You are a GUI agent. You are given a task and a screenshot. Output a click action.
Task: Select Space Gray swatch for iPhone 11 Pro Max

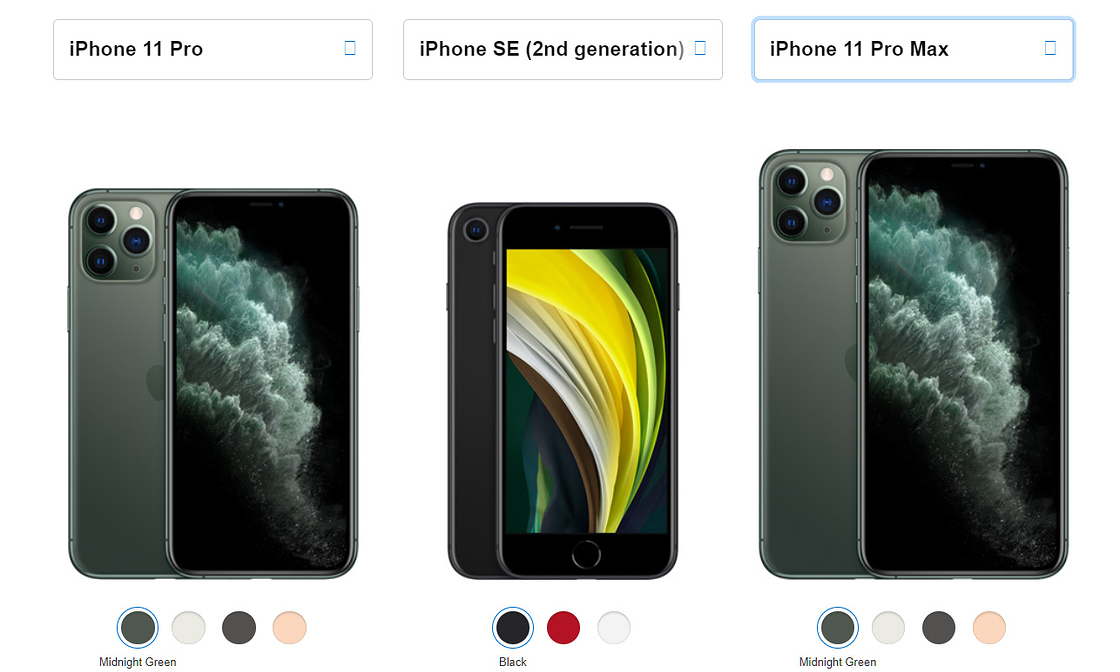pos(939,628)
